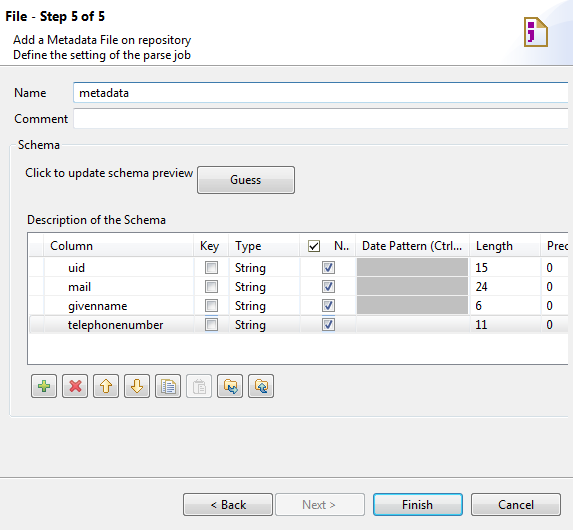The width and height of the screenshot is (573, 530).
Task: Click the copy selected items icon
Action: (x=168, y=386)
